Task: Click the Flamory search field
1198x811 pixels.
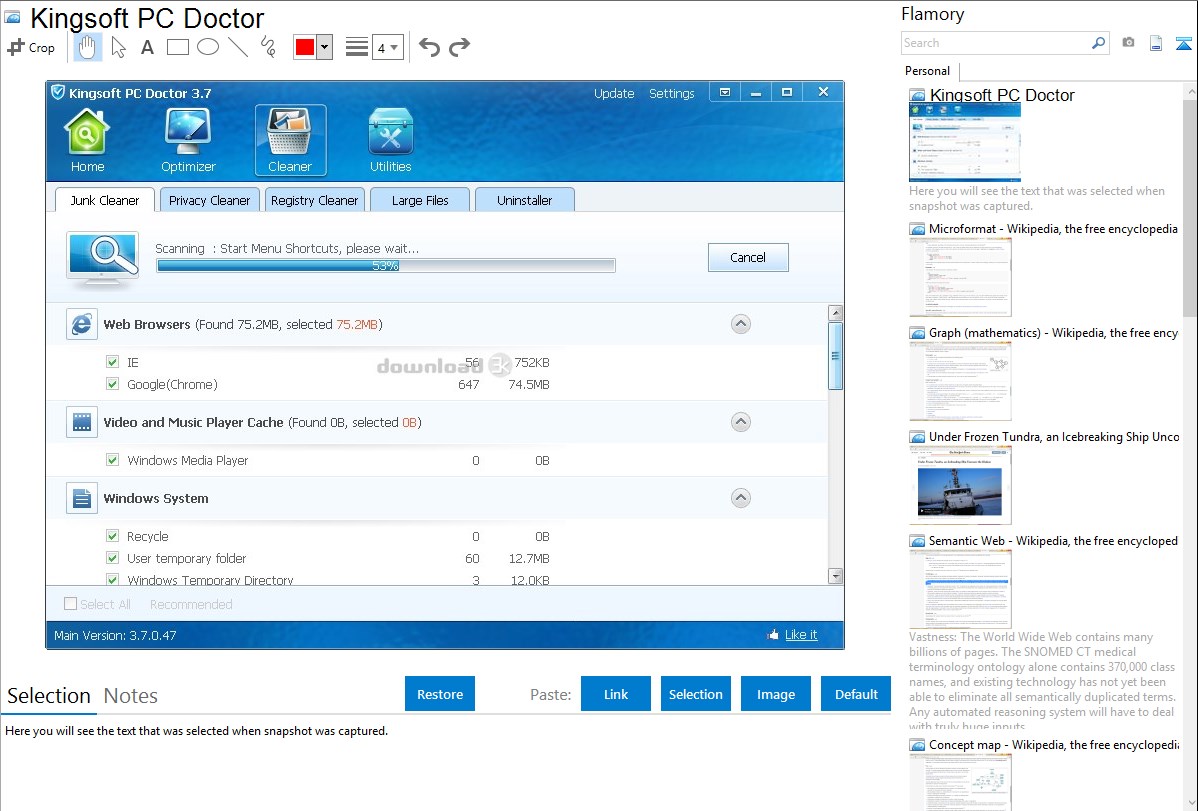Action: pyautogui.click(x=995, y=43)
